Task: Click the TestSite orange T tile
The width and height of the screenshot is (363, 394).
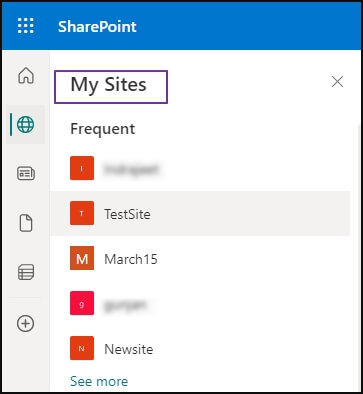Action: [82, 213]
